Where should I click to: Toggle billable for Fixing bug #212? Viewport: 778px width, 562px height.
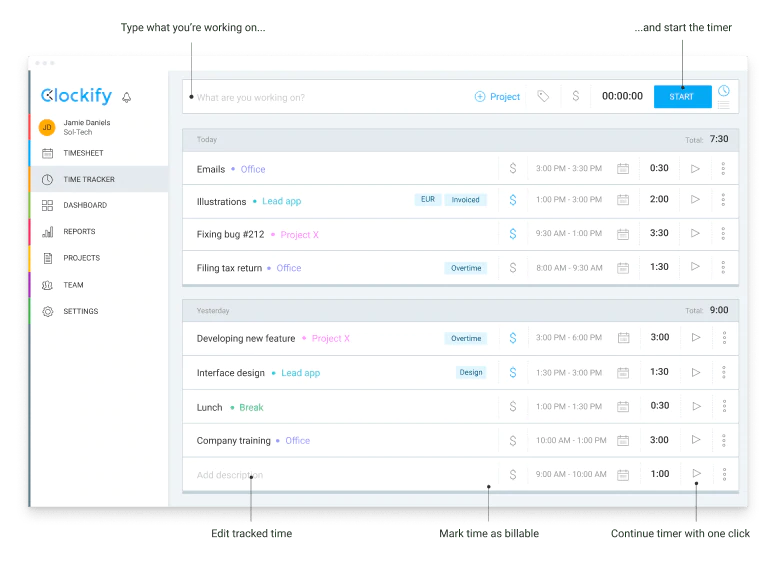(513, 234)
